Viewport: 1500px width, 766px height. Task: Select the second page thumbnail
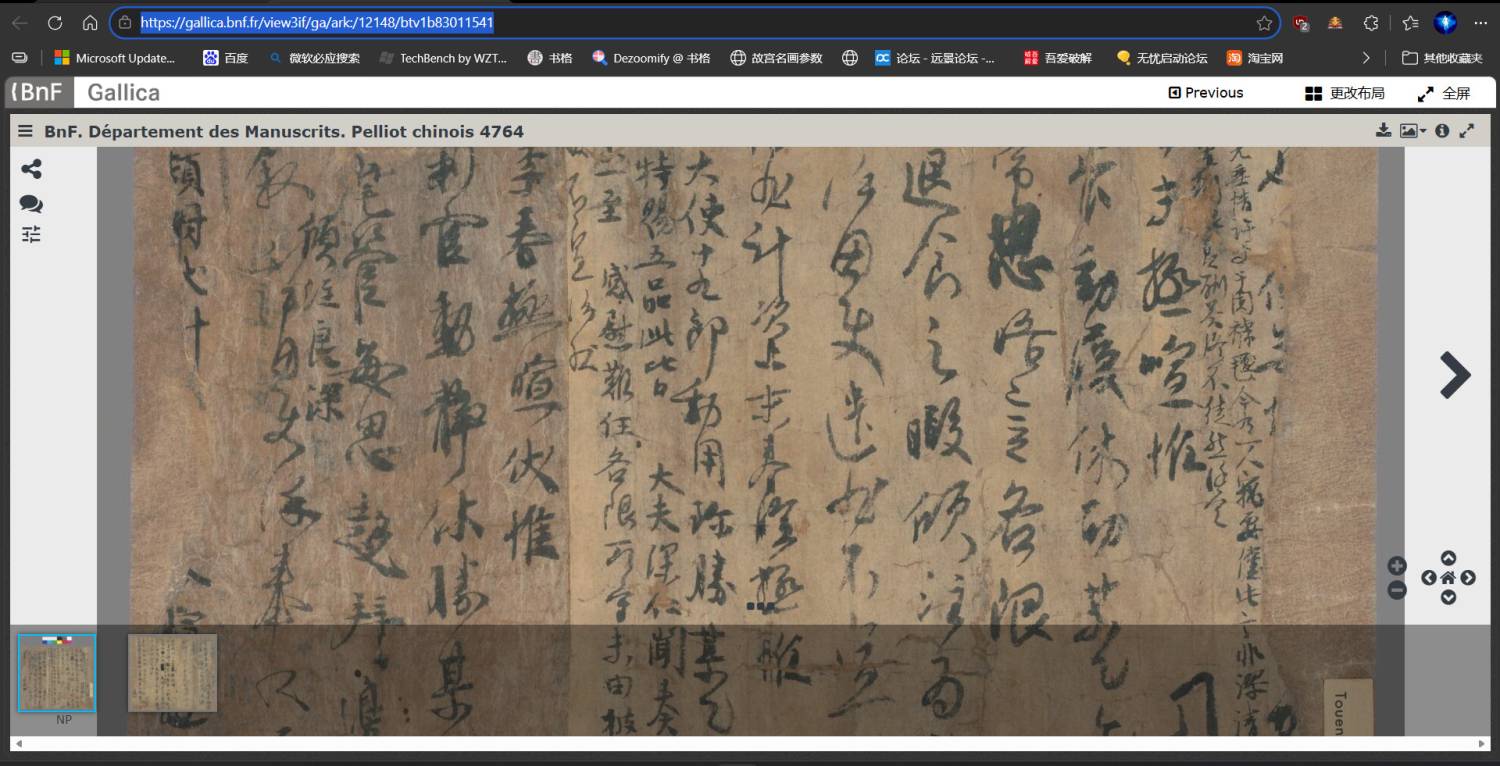pyautogui.click(x=172, y=672)
